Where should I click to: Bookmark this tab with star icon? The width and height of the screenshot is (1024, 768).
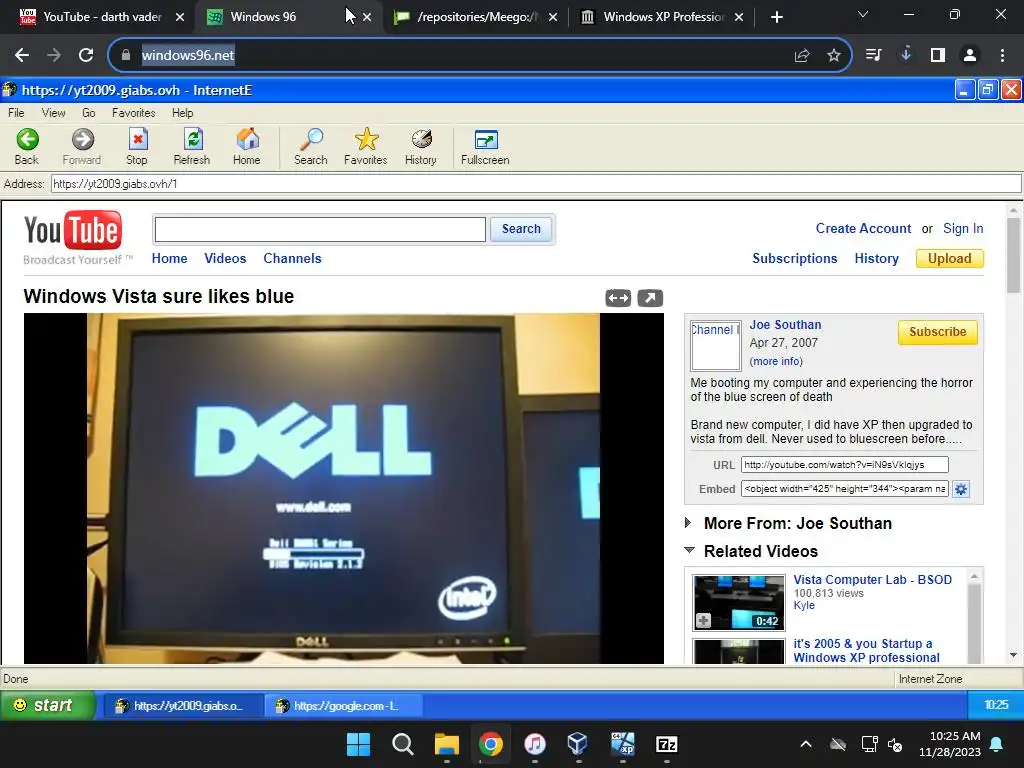[x=833, y=56]
